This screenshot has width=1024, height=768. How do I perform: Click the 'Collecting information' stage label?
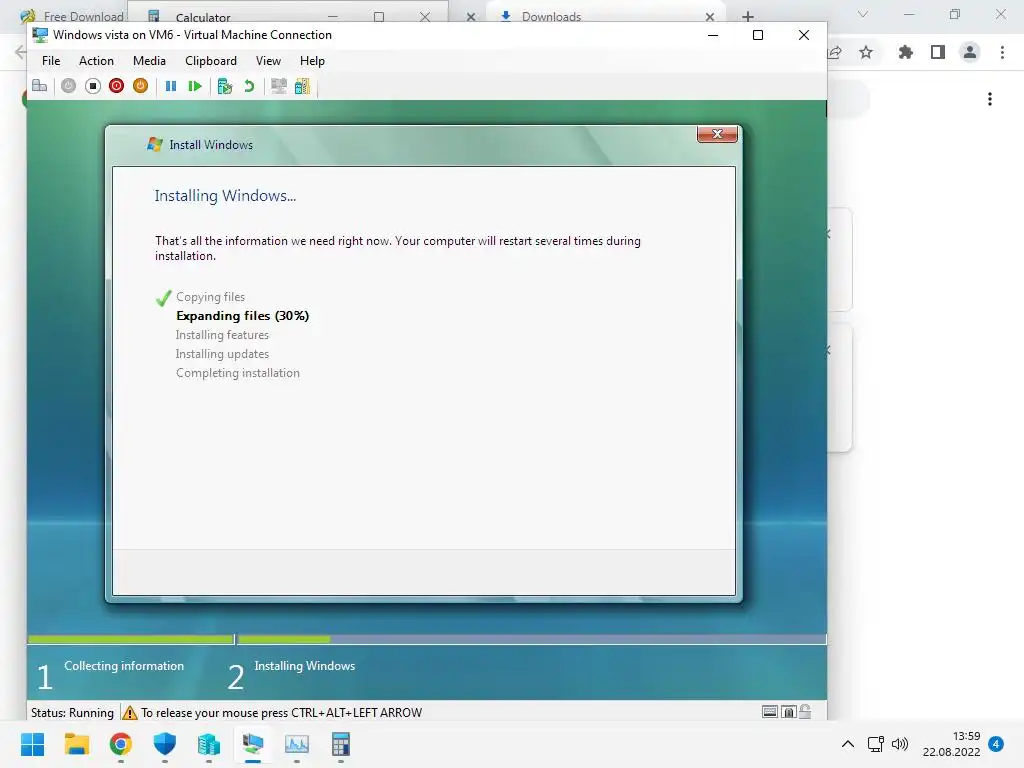pos(124,666)
